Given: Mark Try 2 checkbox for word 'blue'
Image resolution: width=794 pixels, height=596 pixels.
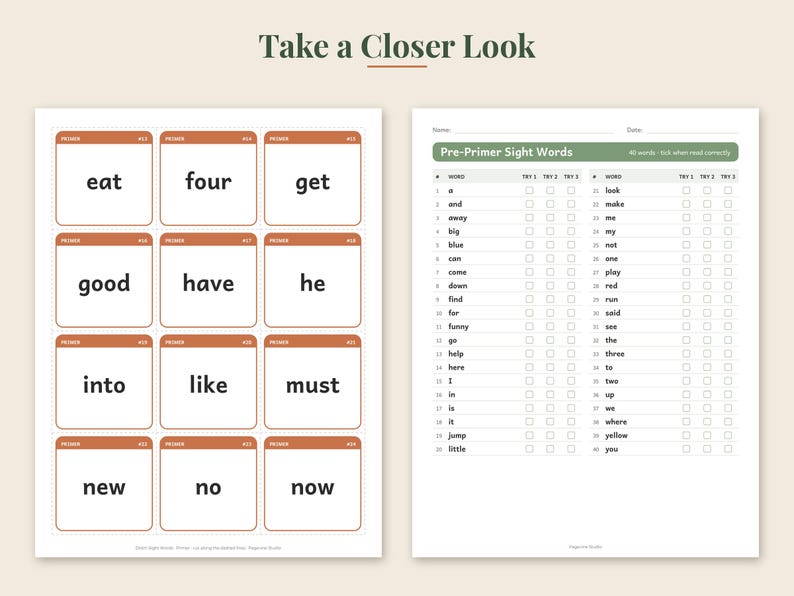Looking at the screenshot, I should [x=550, y=245].
